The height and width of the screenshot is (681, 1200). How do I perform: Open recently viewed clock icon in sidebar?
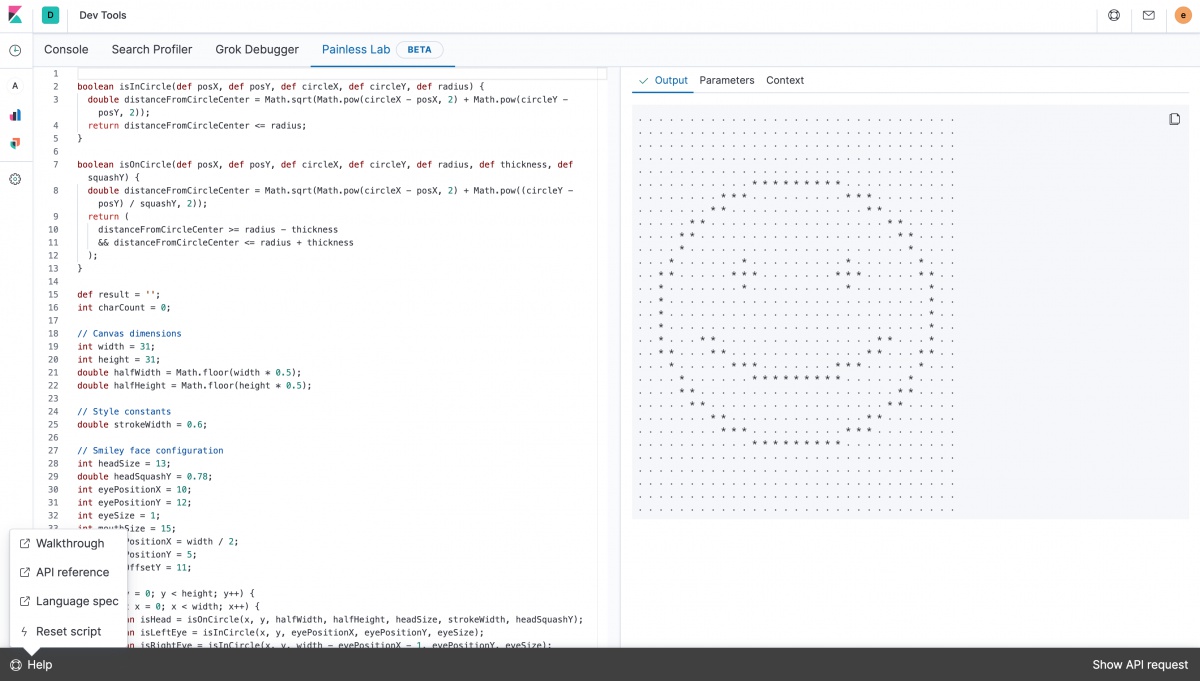point(15,50)
